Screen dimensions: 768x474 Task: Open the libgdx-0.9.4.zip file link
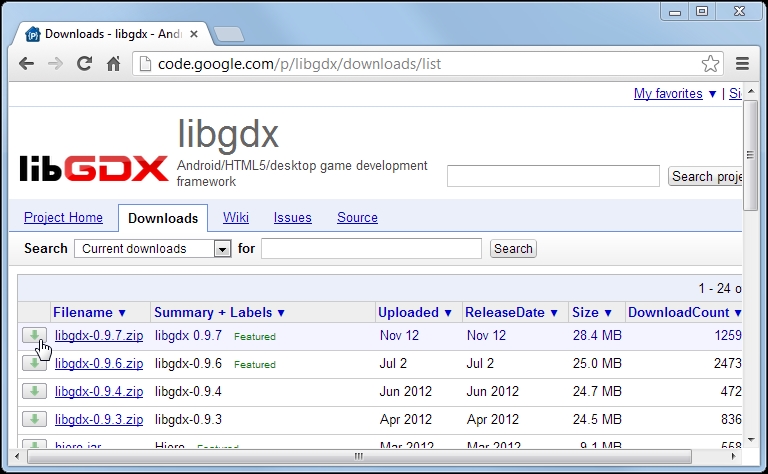click(x=99, y=391)
